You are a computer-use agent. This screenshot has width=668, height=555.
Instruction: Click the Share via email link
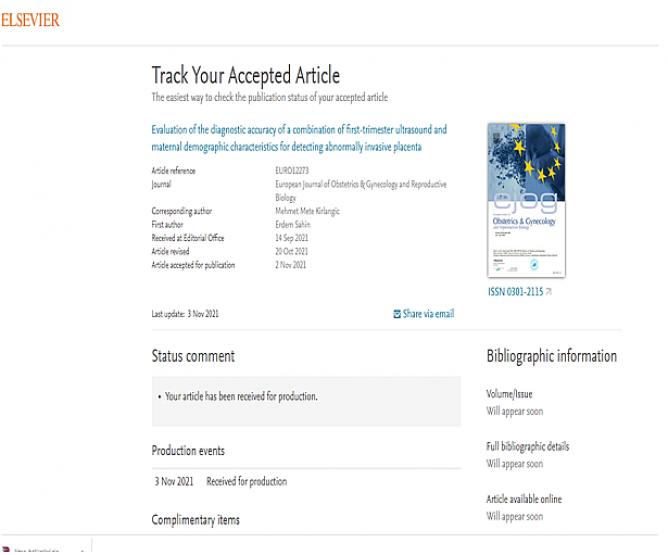click(x=428, y=314)
